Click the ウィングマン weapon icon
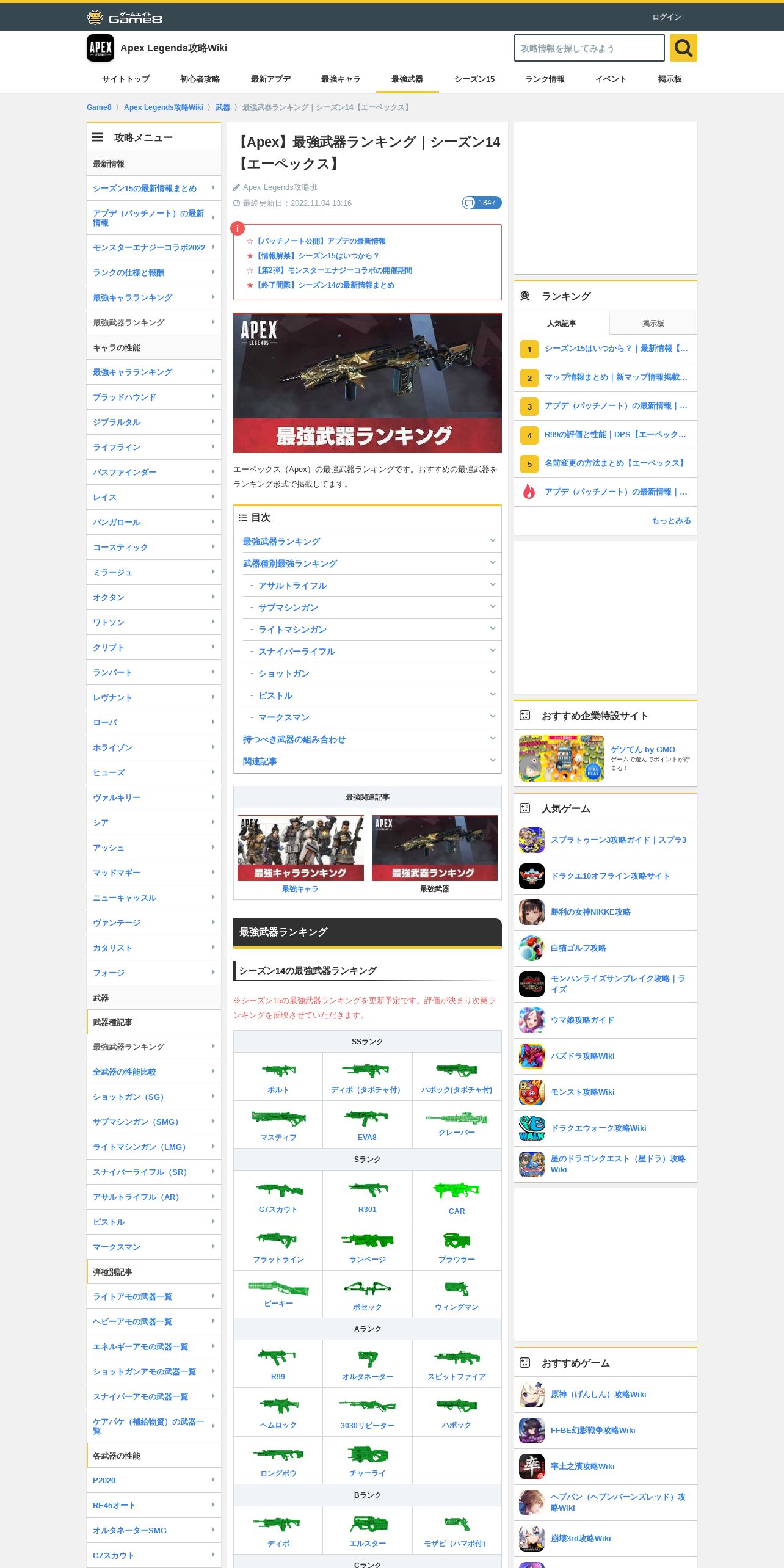Image resolution: width=784 pixels, height=1568 pixels. (x=457, y=1288)
